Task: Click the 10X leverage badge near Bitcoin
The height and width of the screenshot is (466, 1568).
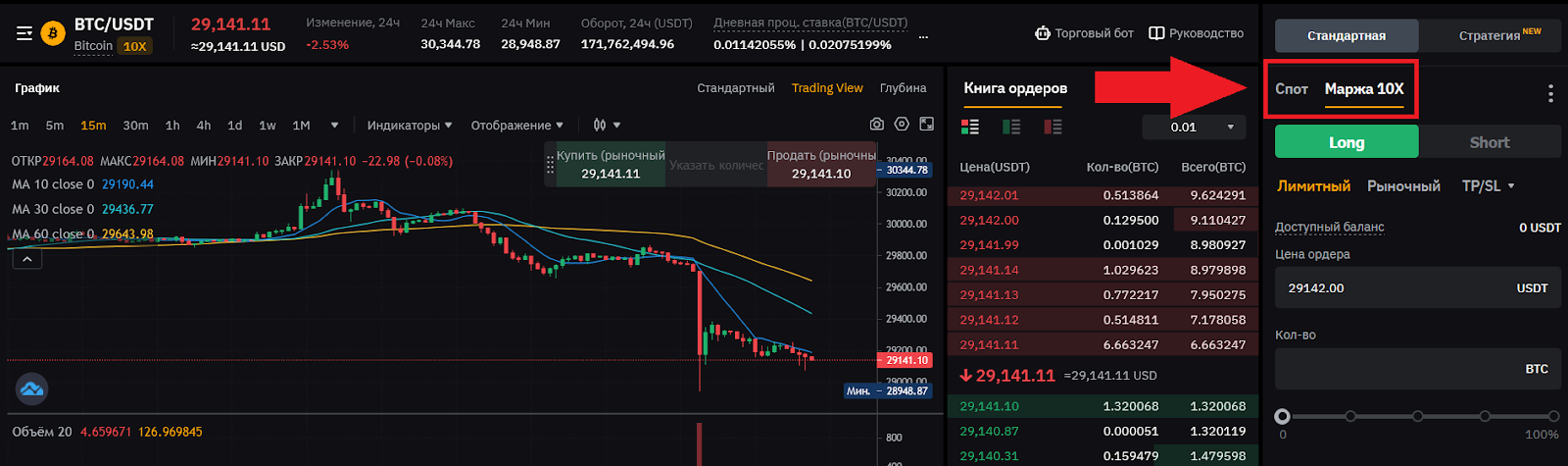Action: pos(135,46)
